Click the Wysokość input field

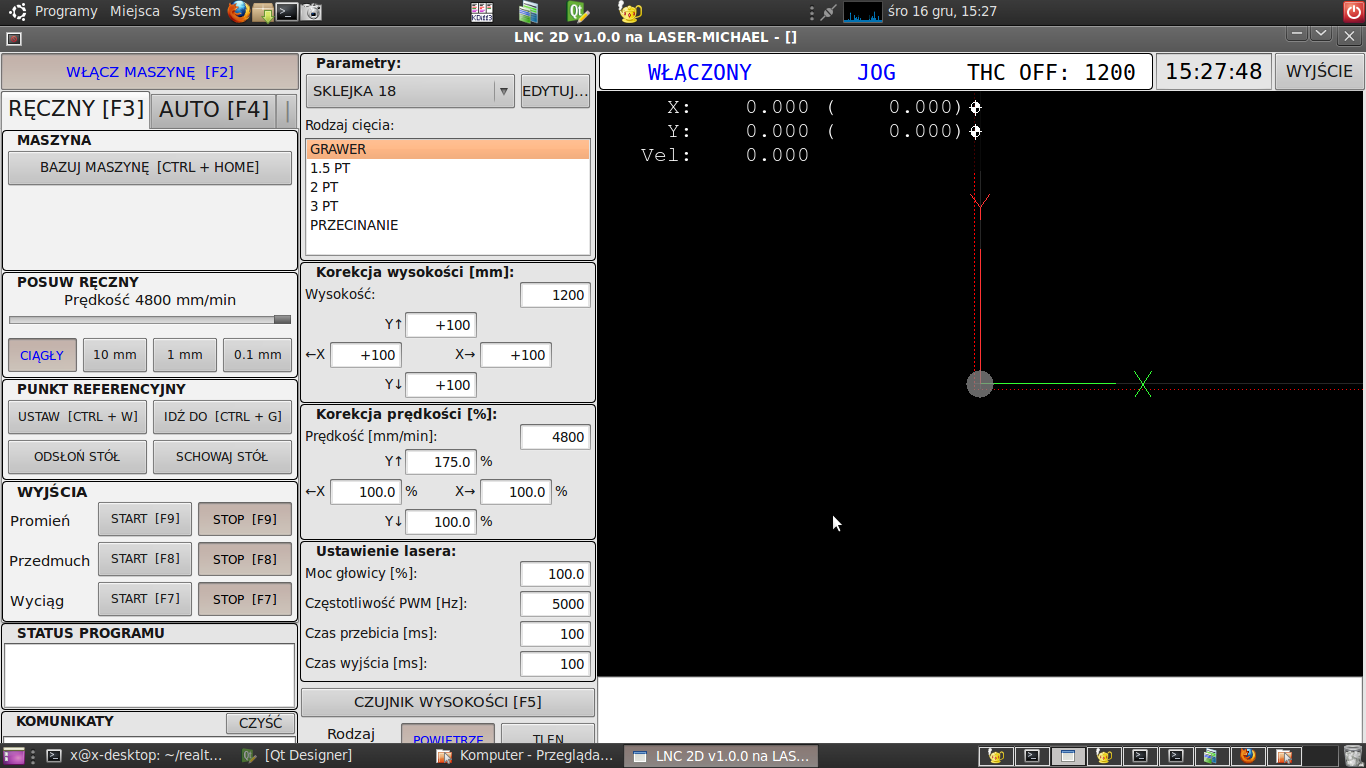click(x=555, y=295)
